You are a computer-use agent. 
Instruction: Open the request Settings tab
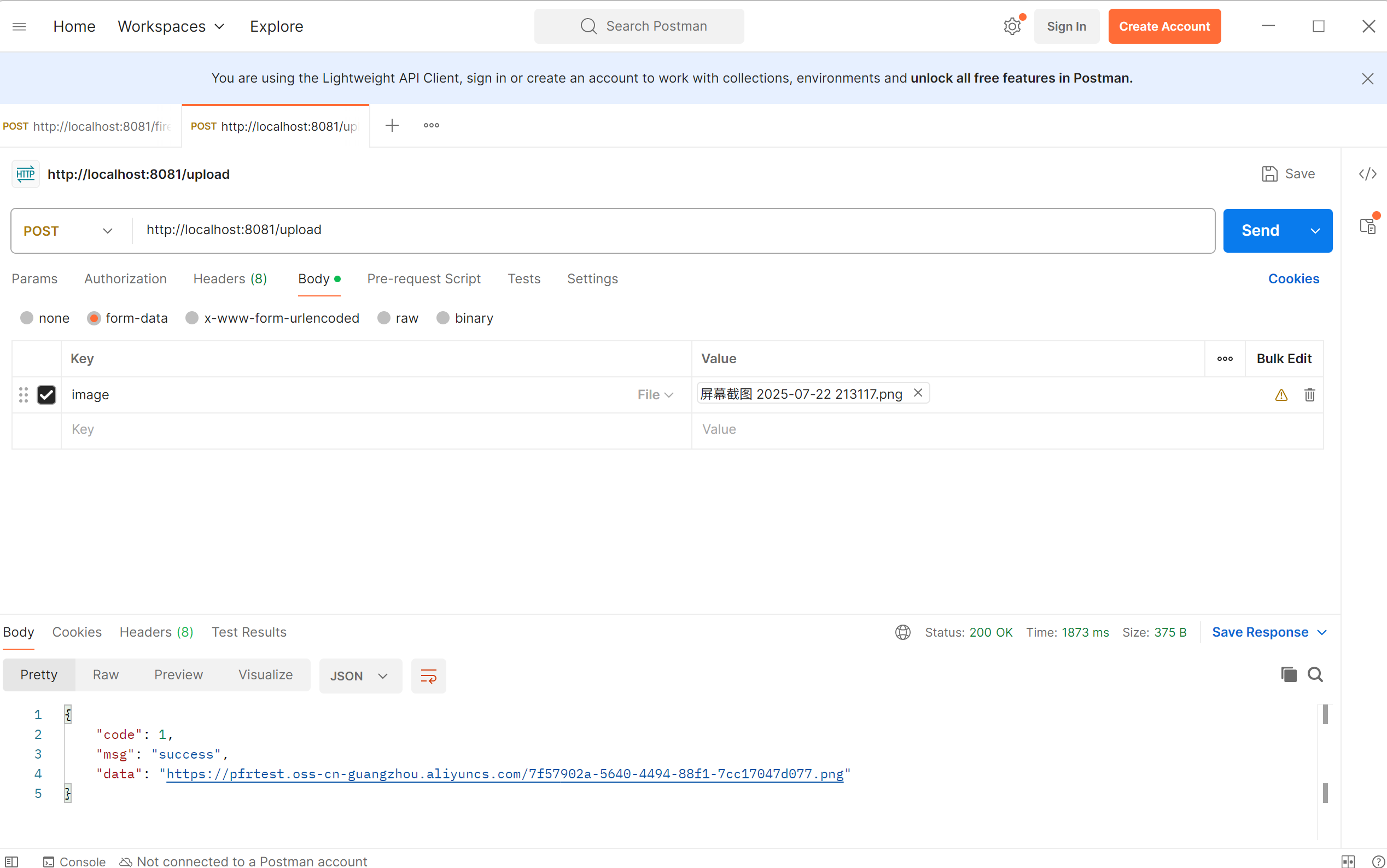click(592, 279)
